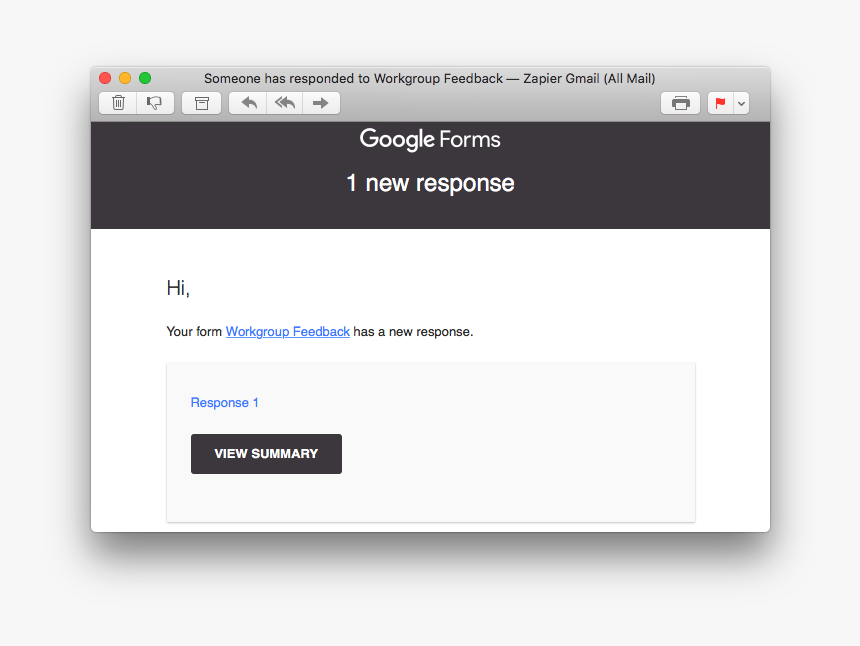
Task: Click the Google Forms header logo
Action: tap(430, 139)
